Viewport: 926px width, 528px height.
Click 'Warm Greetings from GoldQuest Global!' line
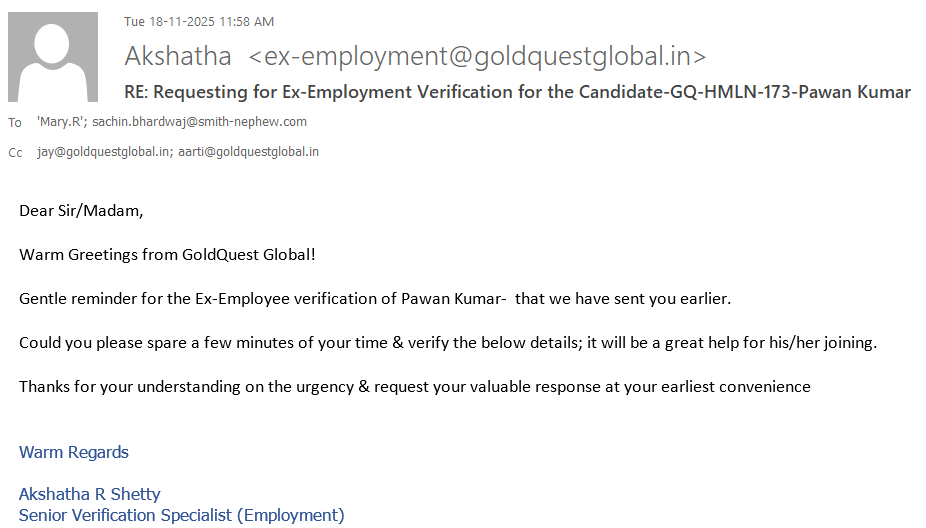(x=167, y=255)
